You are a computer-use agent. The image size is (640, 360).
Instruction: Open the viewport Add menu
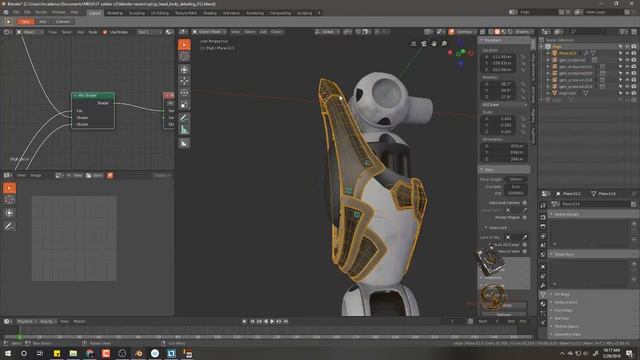tap(263, 32)
